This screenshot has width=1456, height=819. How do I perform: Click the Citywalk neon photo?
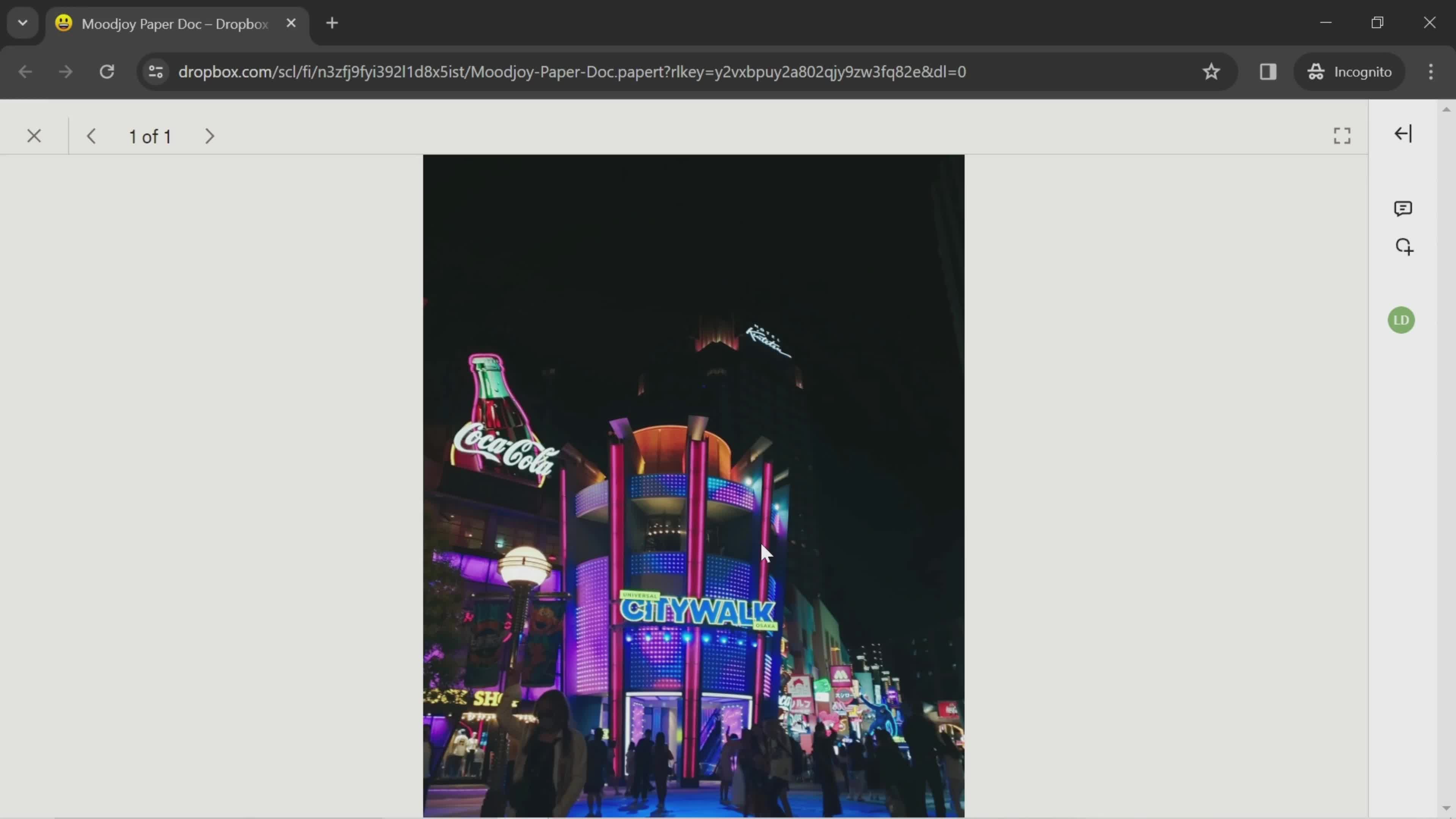pyautogui.click(x=693, y=485)
